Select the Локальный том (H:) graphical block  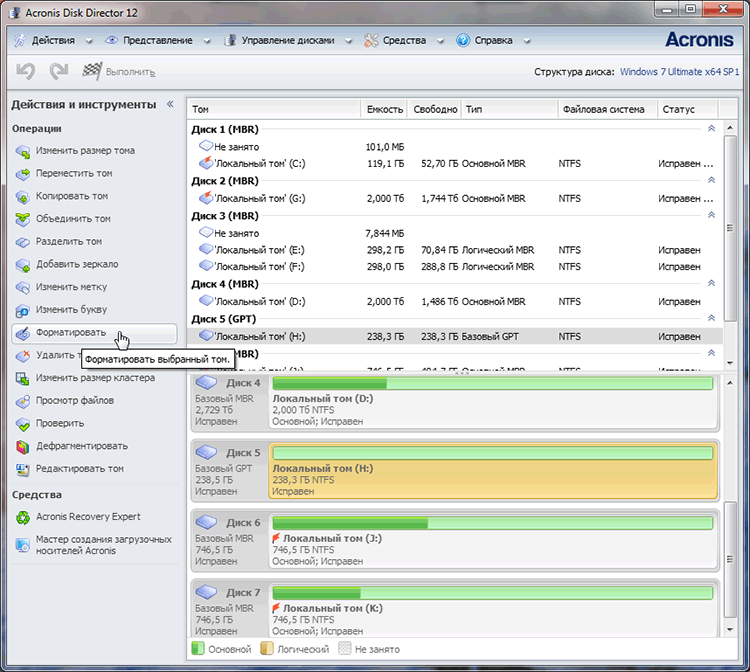(x=493, y=472)
